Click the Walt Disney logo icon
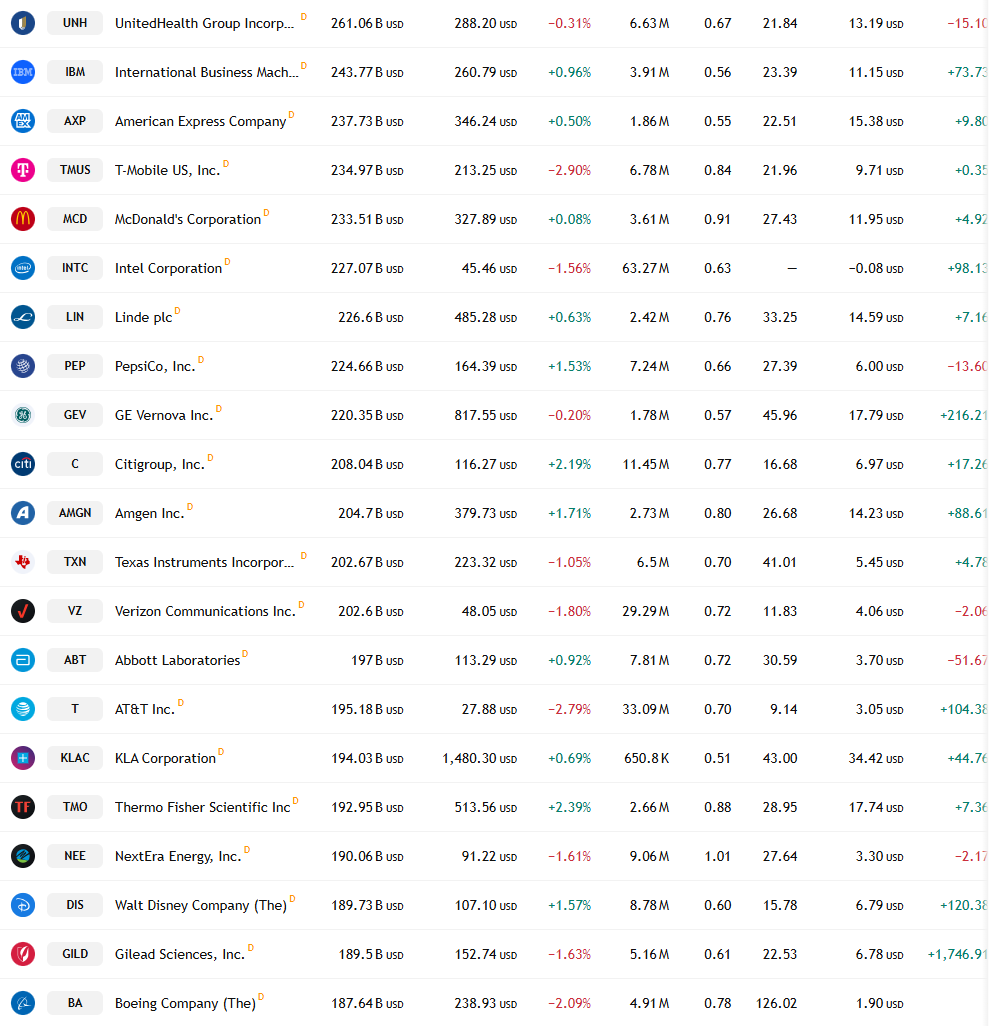Image resolution: width=989 pixels, height=1026 pixels. click(x=23, y=905)
